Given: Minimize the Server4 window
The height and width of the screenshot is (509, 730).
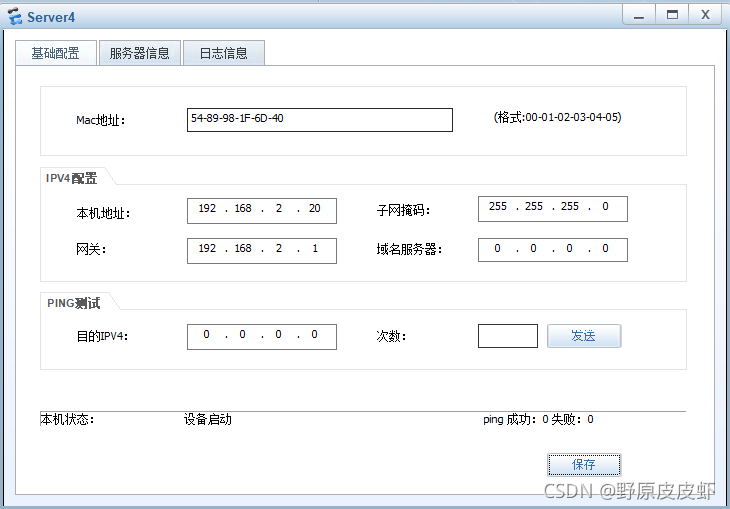Looking at the screenshot, I should [x=639, y=15].
